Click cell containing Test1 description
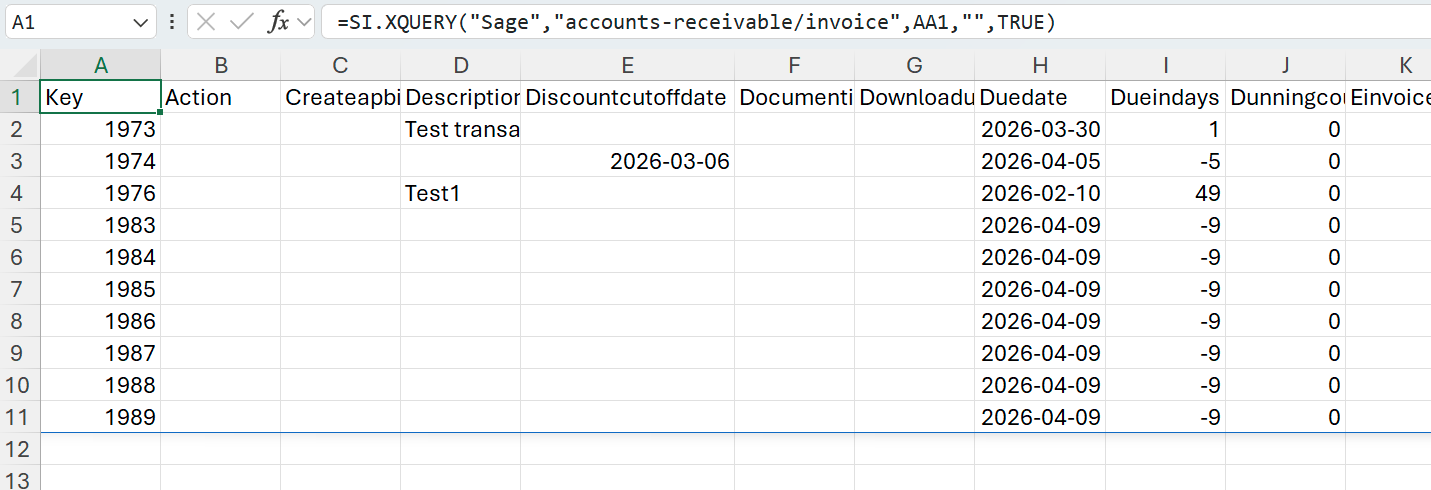1431x490 pixels. tap(460, 193)
